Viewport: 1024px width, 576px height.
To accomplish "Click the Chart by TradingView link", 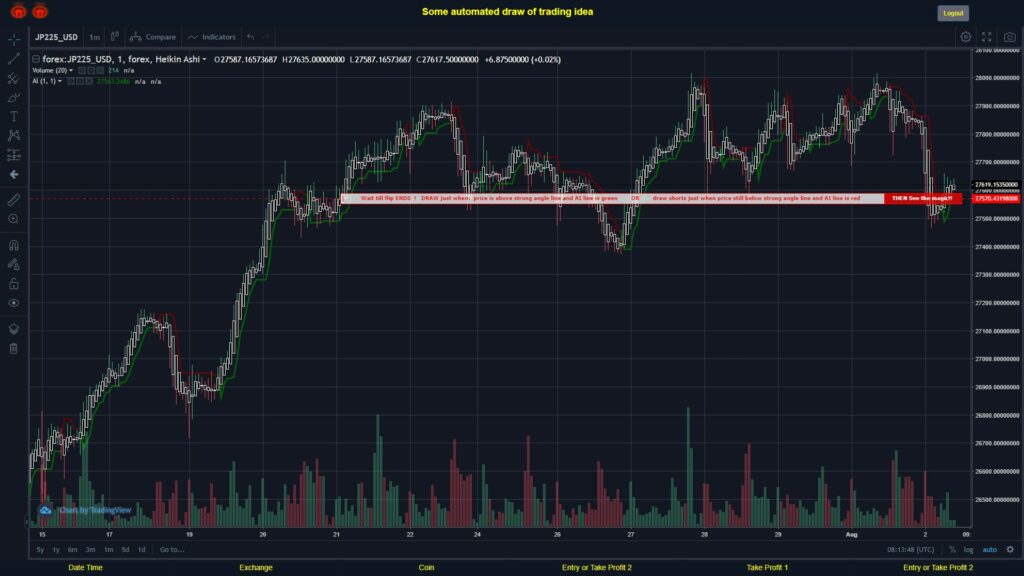I will [86, 510].
